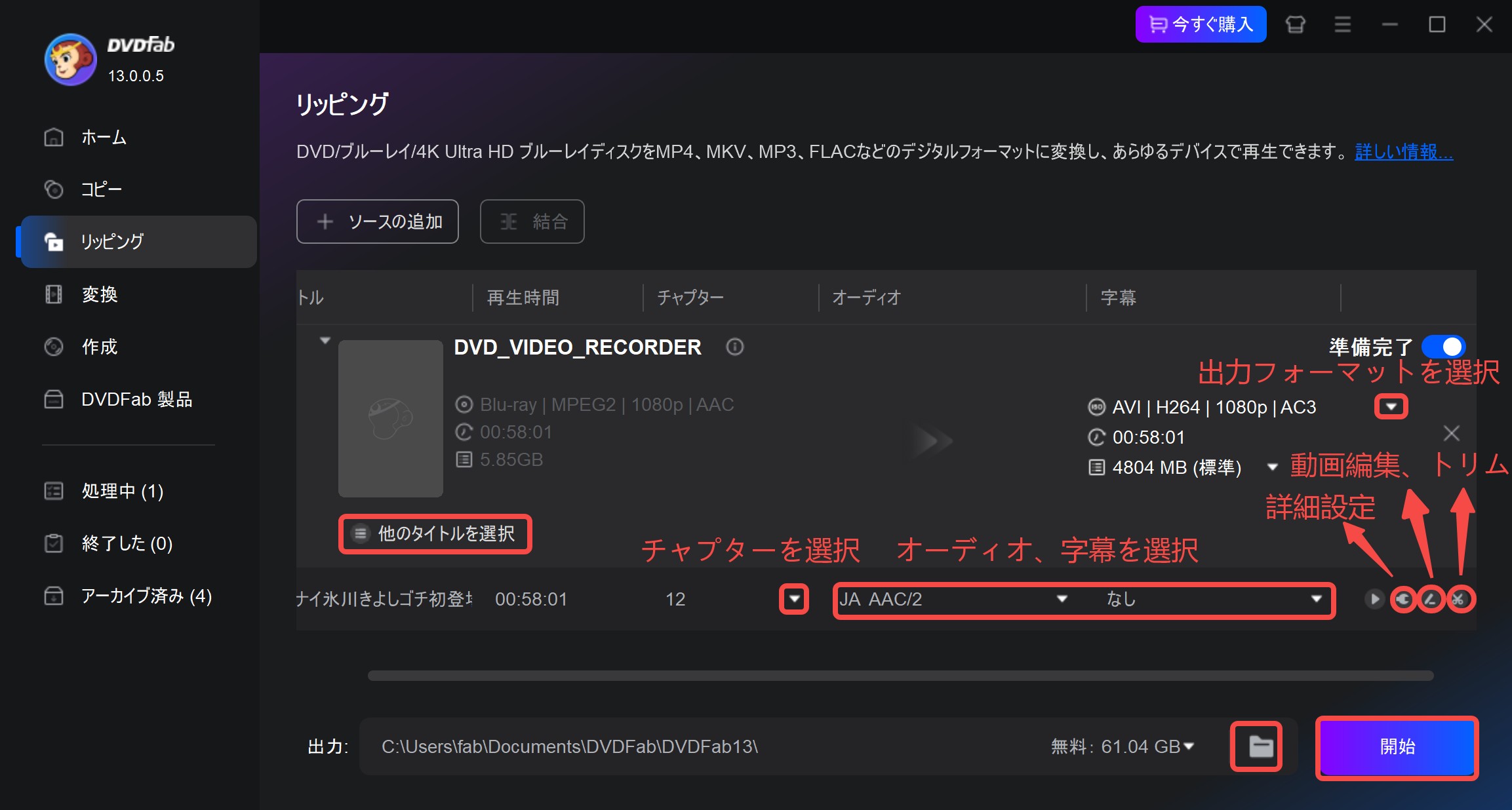Toggle the 準備完了 switch

pos(1443,347)
